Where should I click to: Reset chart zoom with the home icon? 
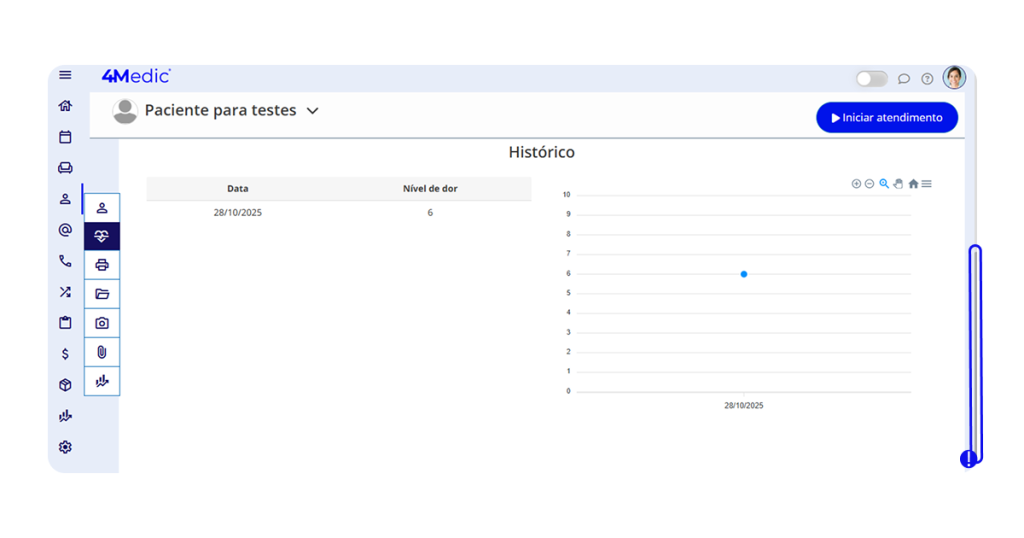coord(913,184)
